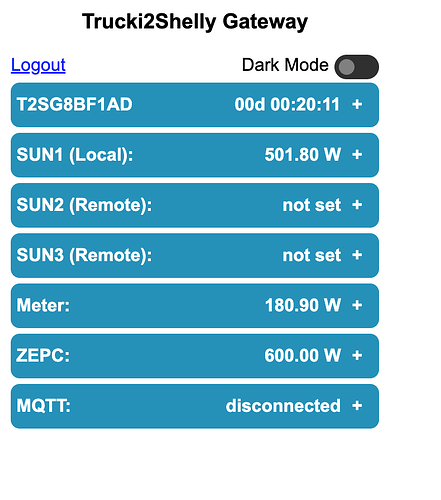Screen dimensions: 441x500
Task: Click the MQTT disconnected status text
Action: point(283,406)
